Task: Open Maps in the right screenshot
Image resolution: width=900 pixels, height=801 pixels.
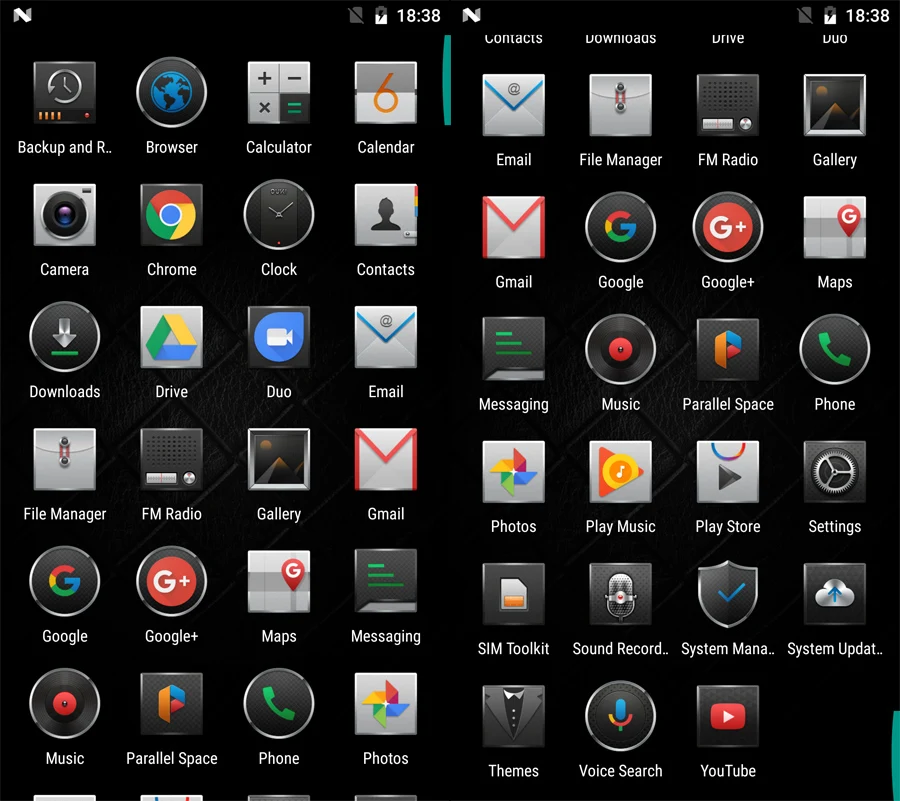Action: click(x=834, y=227)
